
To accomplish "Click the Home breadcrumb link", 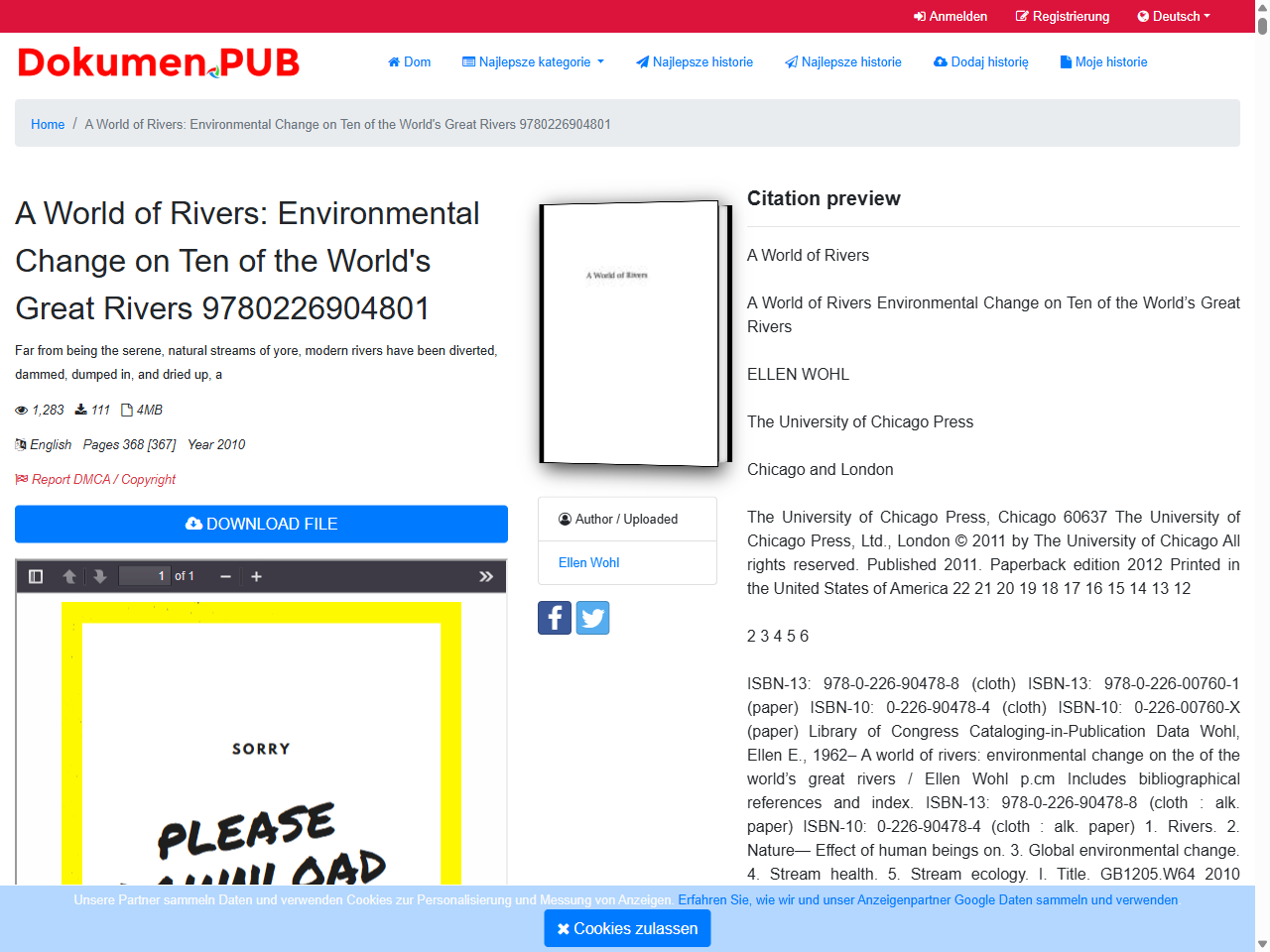I will (x=48, y=124).
